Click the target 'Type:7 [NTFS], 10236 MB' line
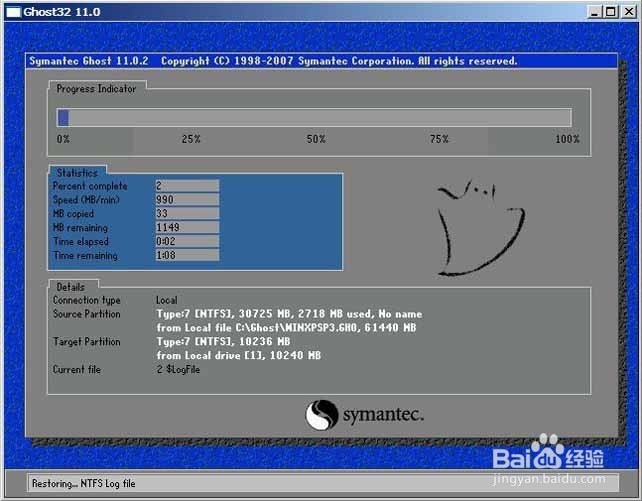 point(223,341)
